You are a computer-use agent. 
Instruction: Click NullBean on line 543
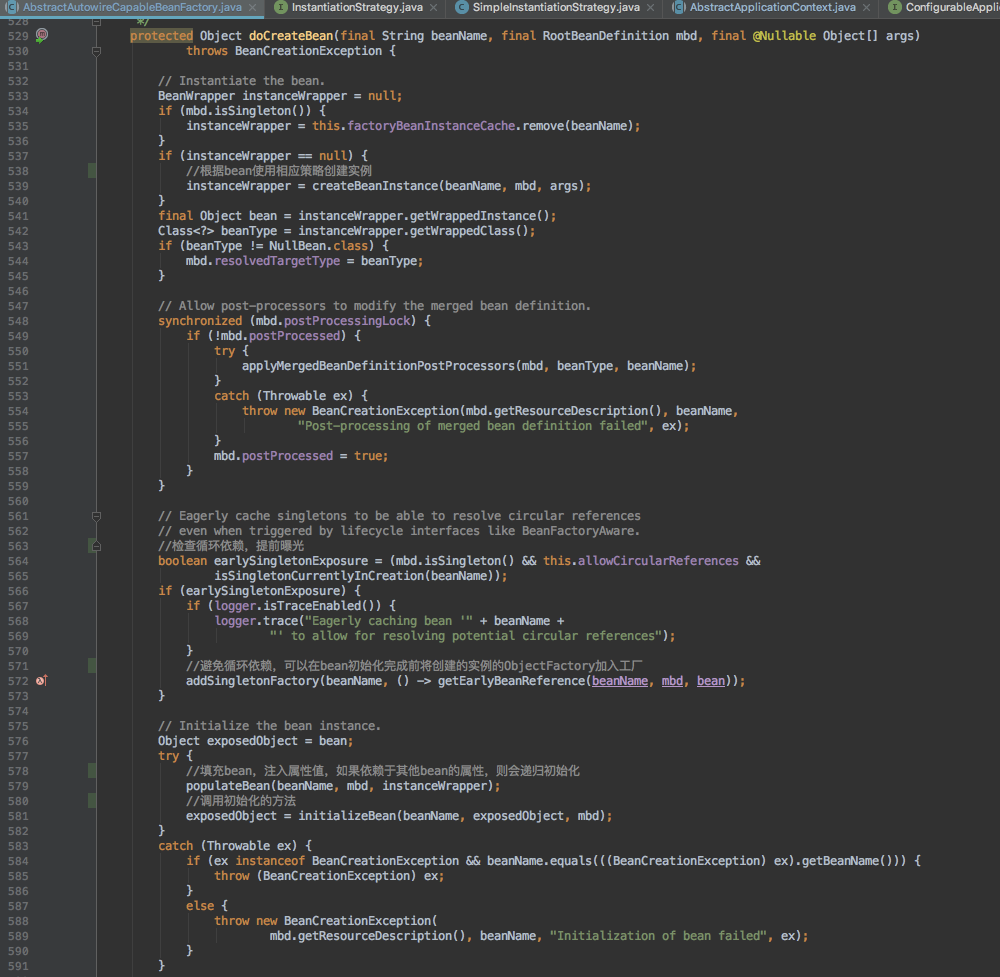[297, 246]
